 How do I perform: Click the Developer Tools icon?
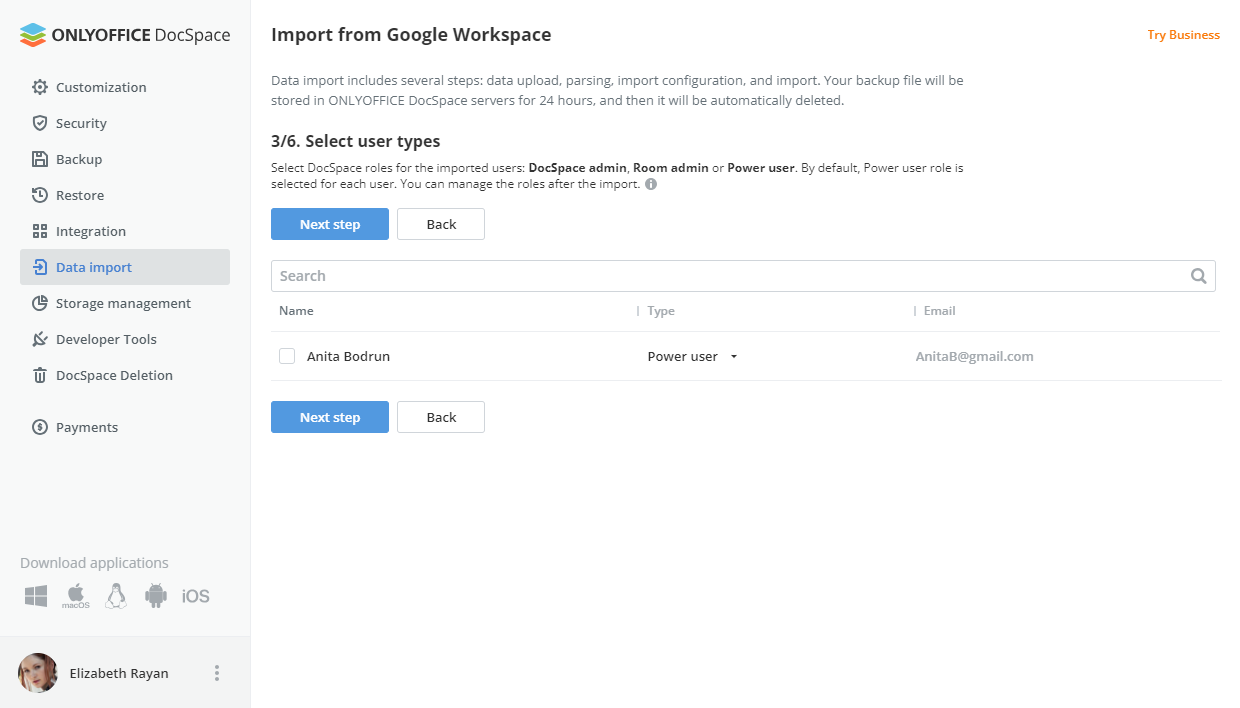pyautogui.click(x=40, y=339)
